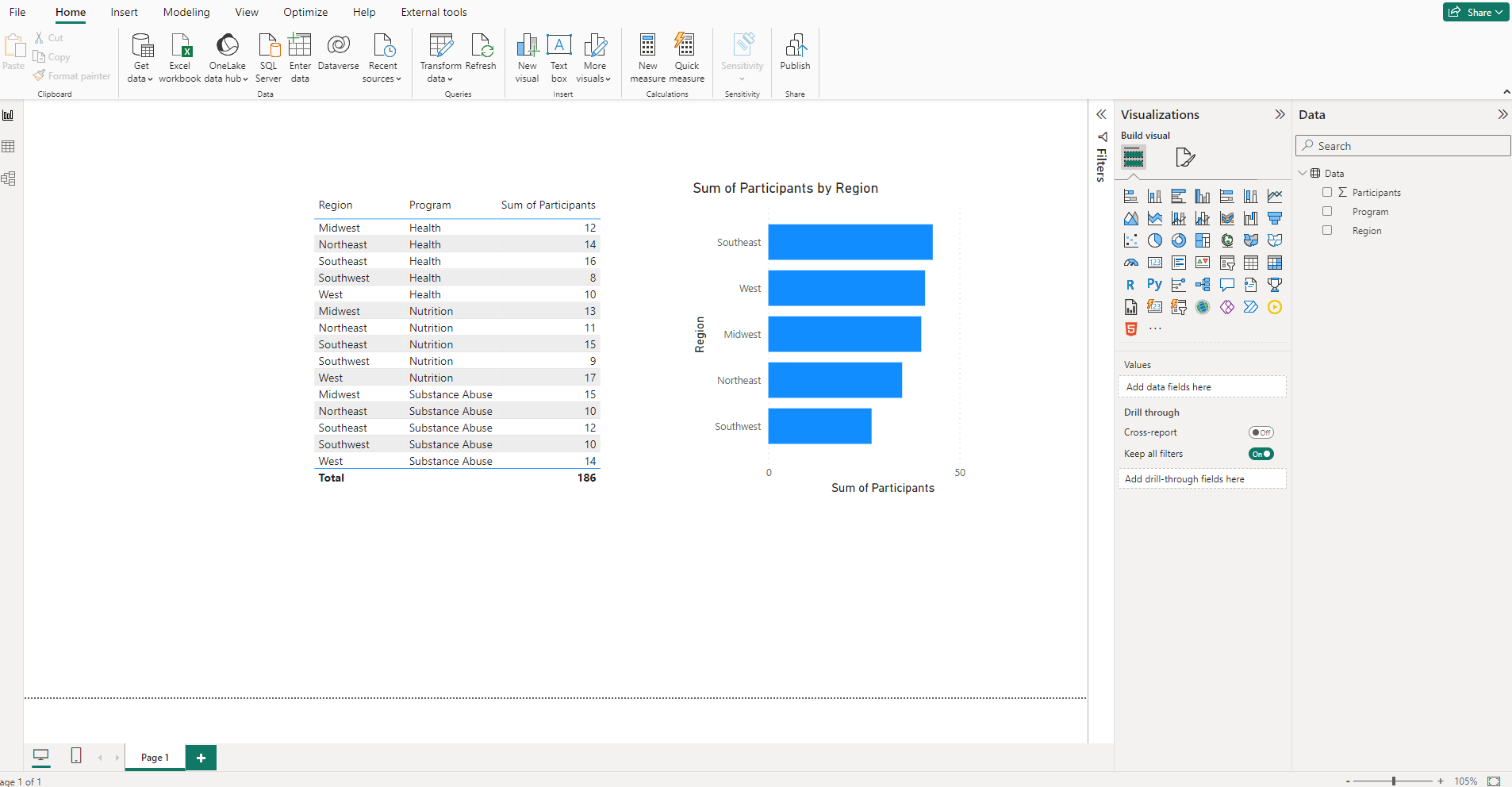Screen dimensions: 1512x787
Task: Open the External tools menu
Action: (x=433, y=12)
